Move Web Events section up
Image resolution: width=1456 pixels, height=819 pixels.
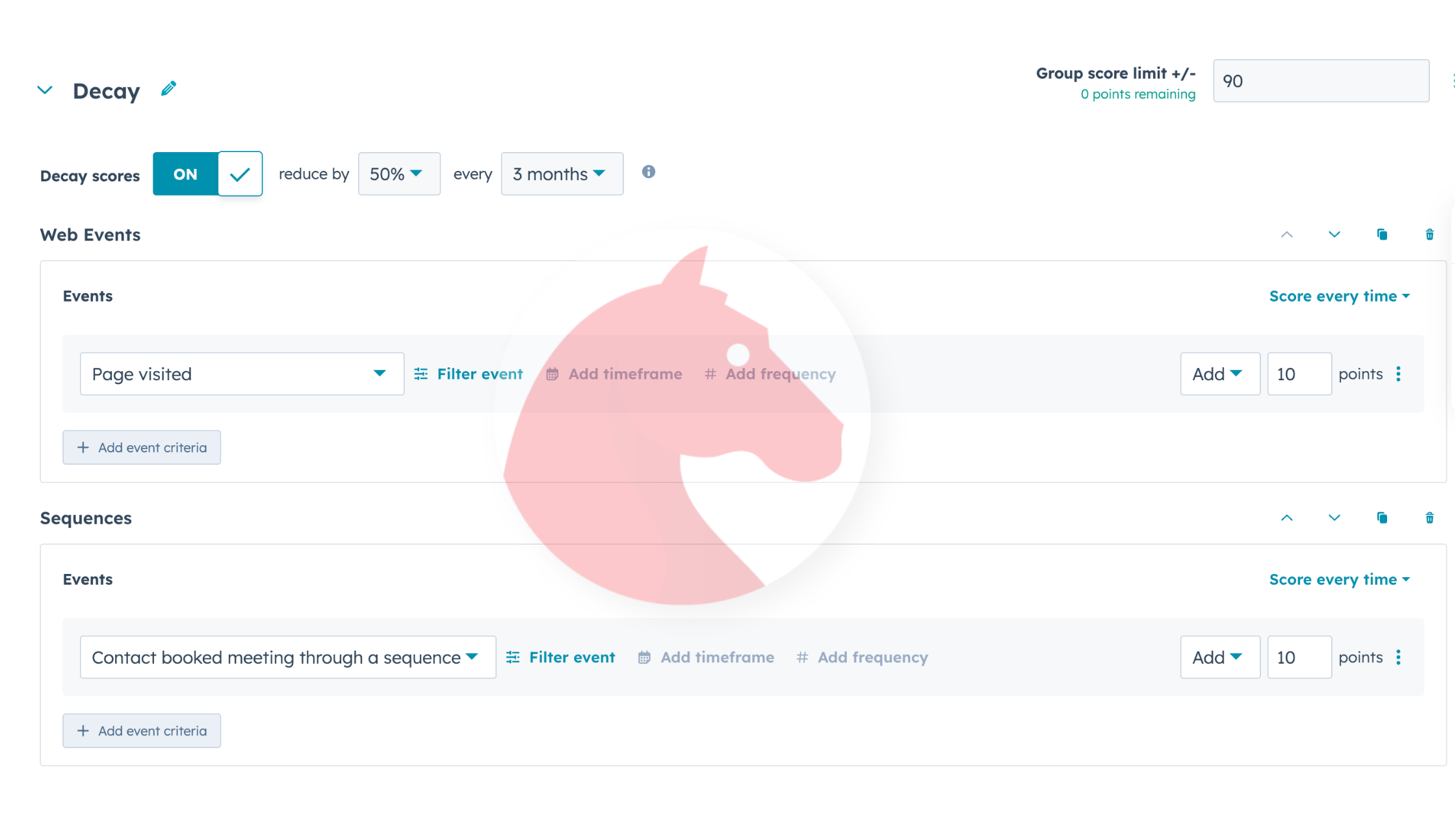1286,235
